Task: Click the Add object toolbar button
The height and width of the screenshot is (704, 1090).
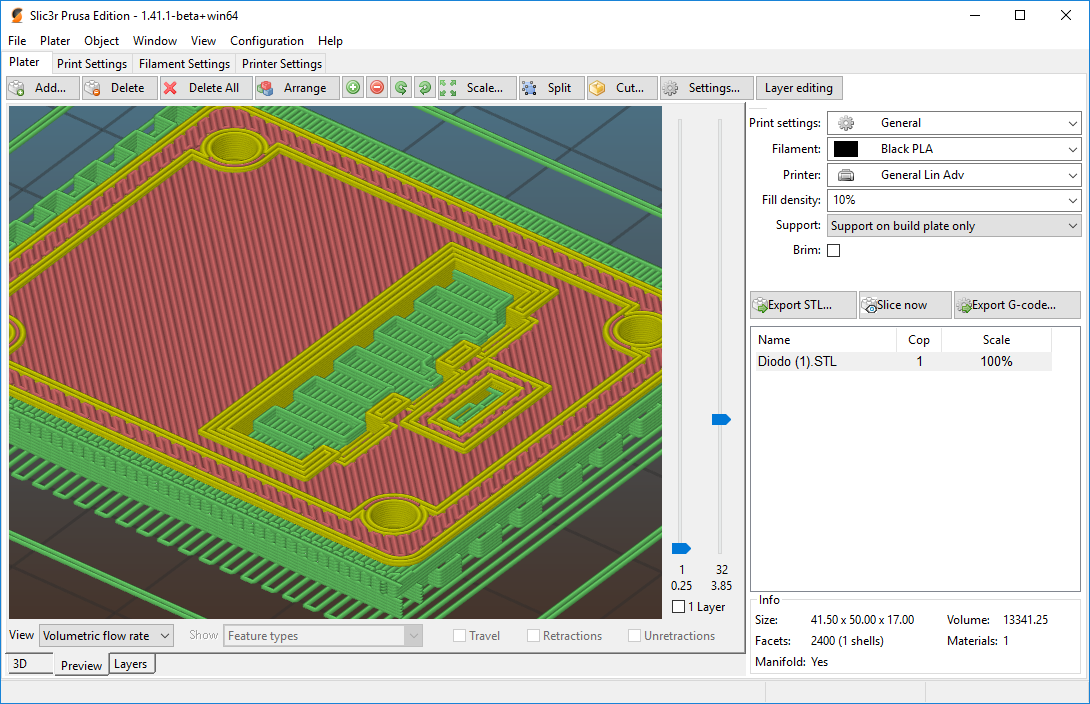Action: coord(42,88)
